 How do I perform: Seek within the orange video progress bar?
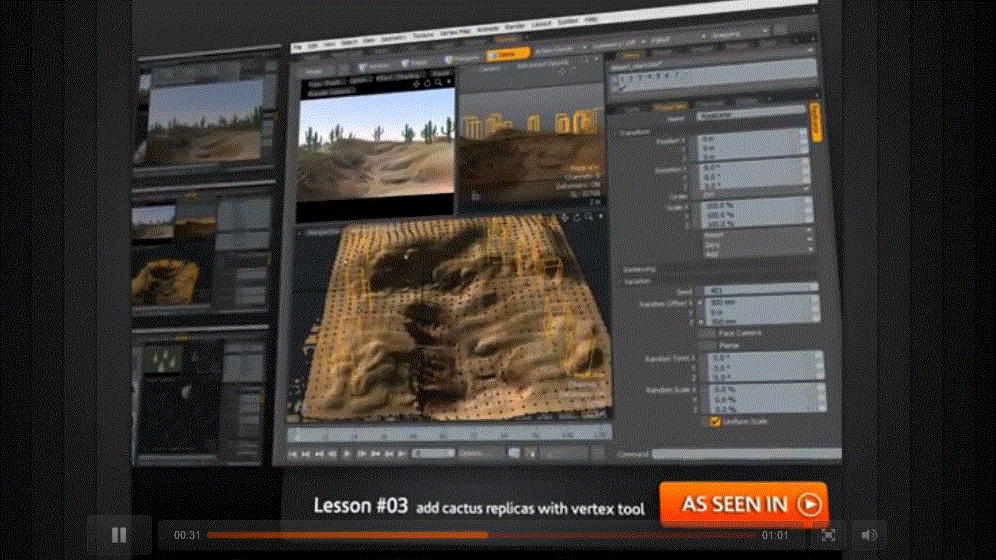pyautogui.click(x=483, y=535)
